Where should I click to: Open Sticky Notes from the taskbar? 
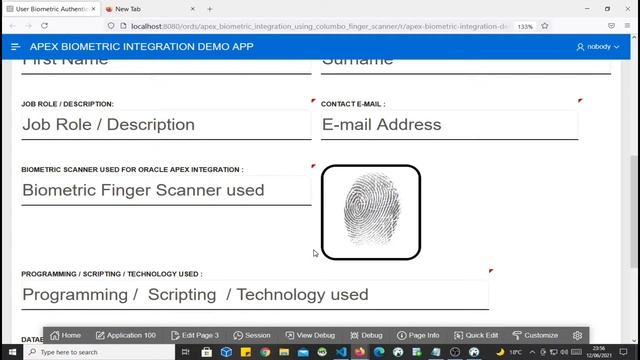(x=246, y=352)
